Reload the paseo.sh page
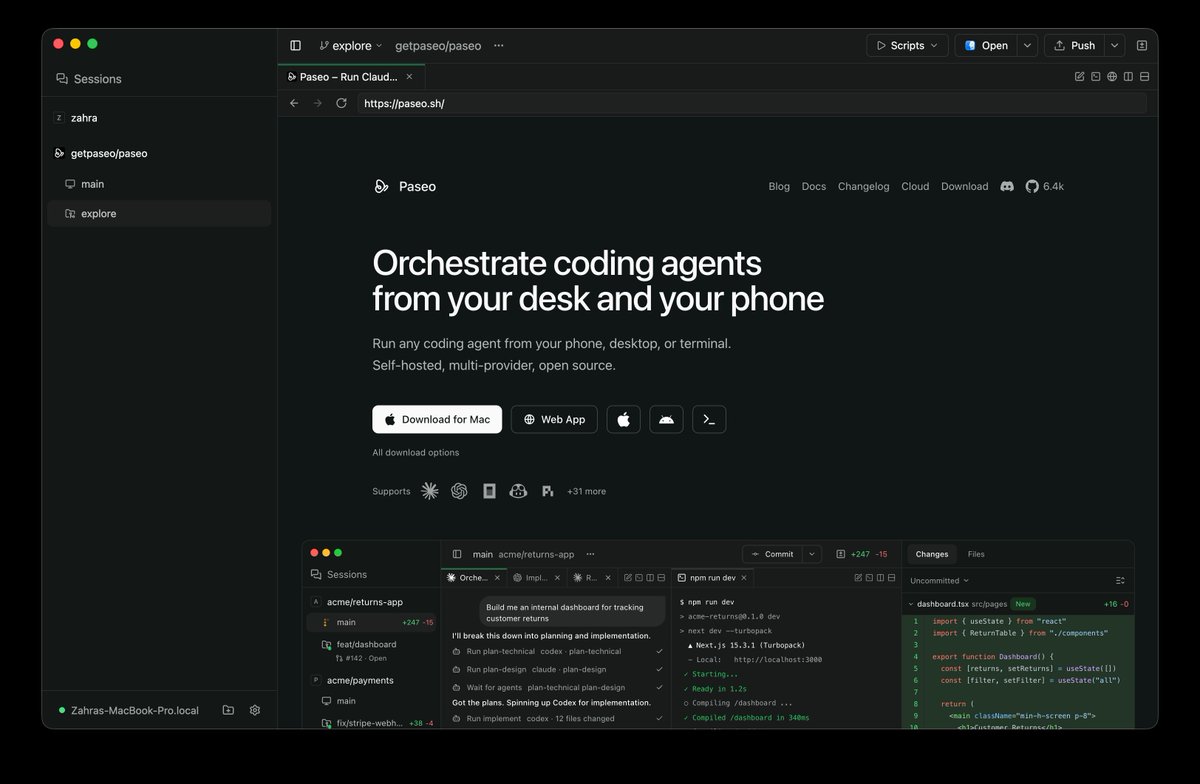 click(x=341, y=103)
